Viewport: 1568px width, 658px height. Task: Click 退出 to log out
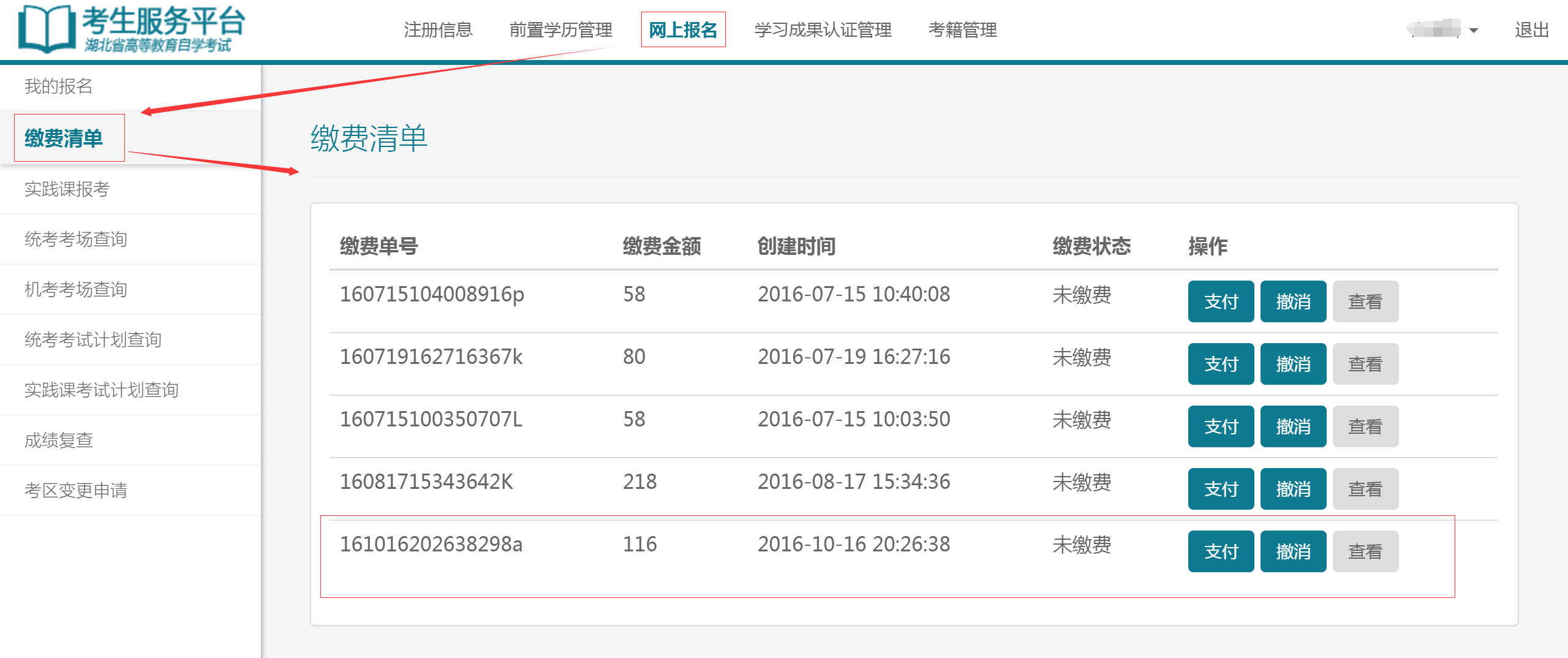click(1531, 31)
